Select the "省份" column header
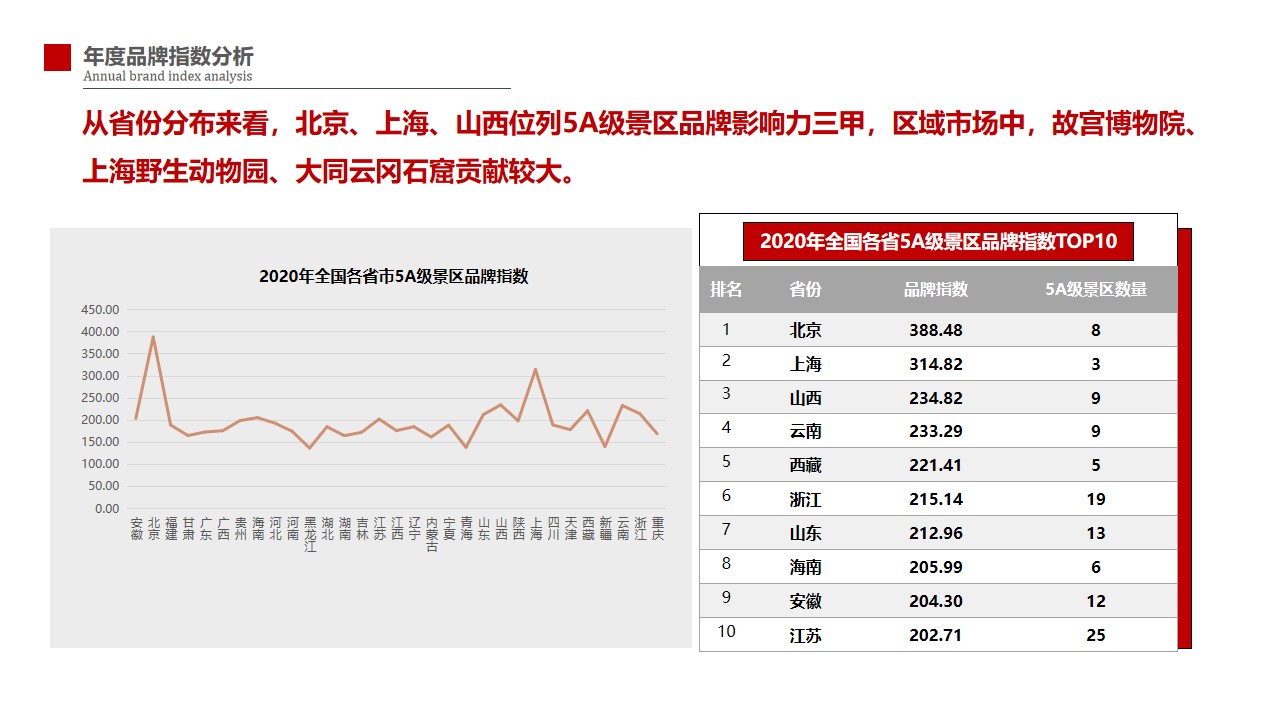The width and height of the screenshot is (1280, 720). 805,290
